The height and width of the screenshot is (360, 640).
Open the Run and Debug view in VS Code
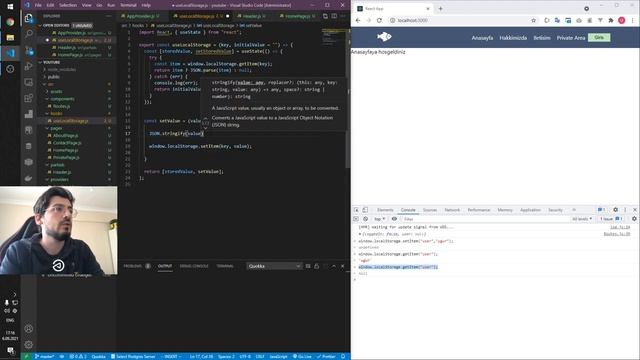coord(29,66)
